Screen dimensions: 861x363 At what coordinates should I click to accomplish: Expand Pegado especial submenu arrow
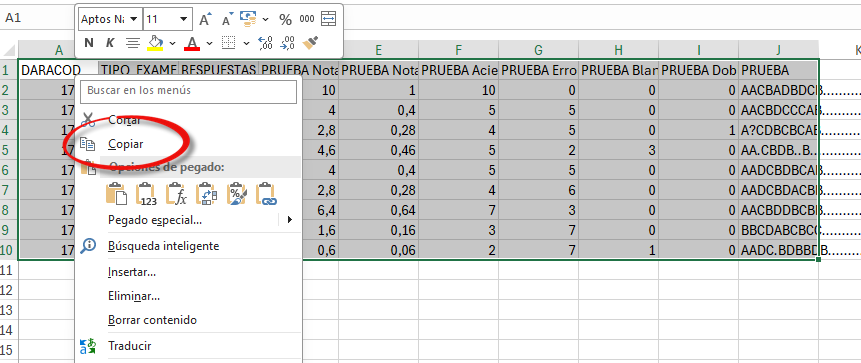289,220
